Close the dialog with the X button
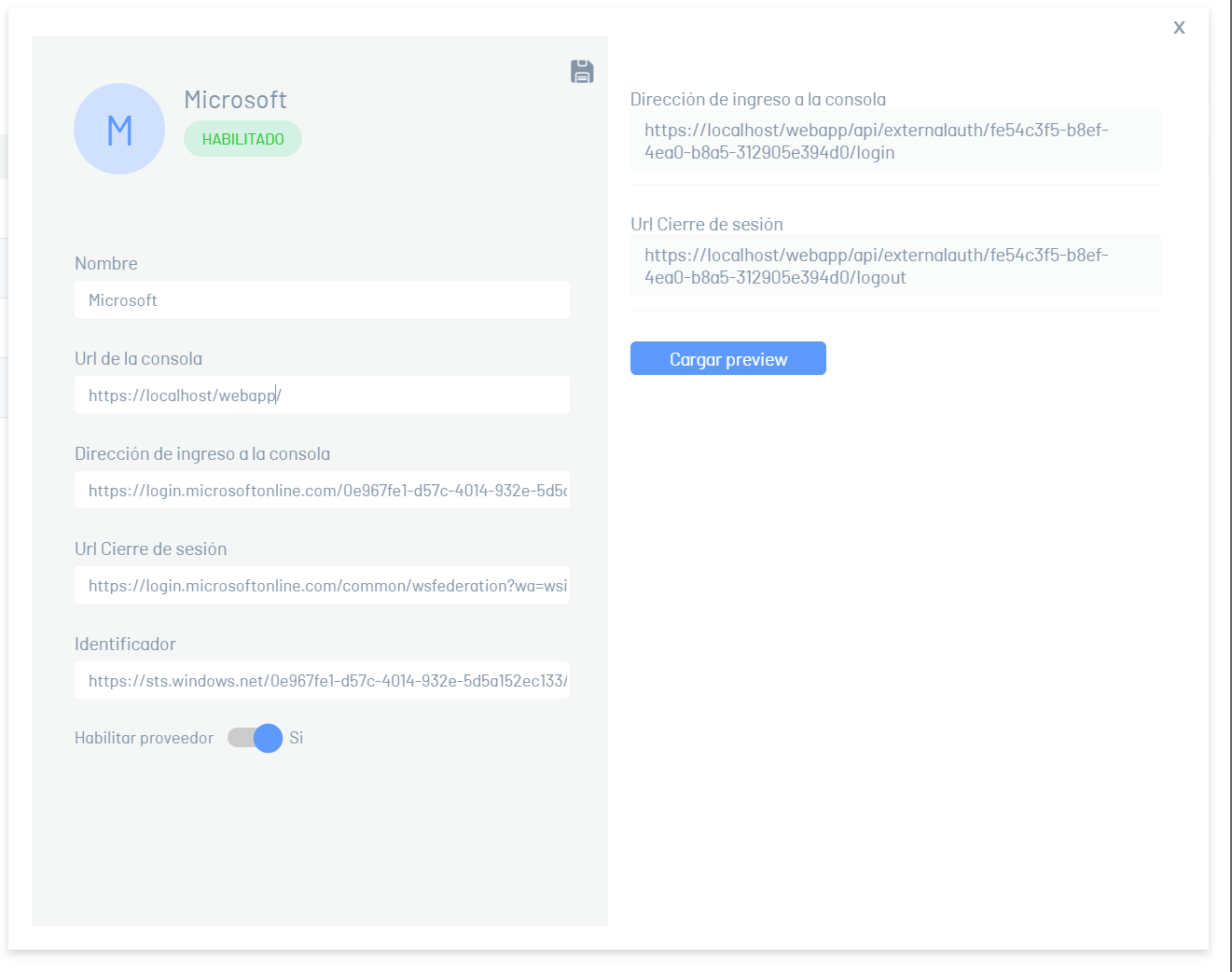 pos(1179,28)
